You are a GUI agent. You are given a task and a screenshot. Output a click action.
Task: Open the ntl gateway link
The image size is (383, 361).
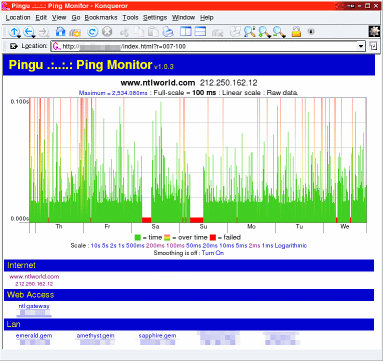coord(34,306)
